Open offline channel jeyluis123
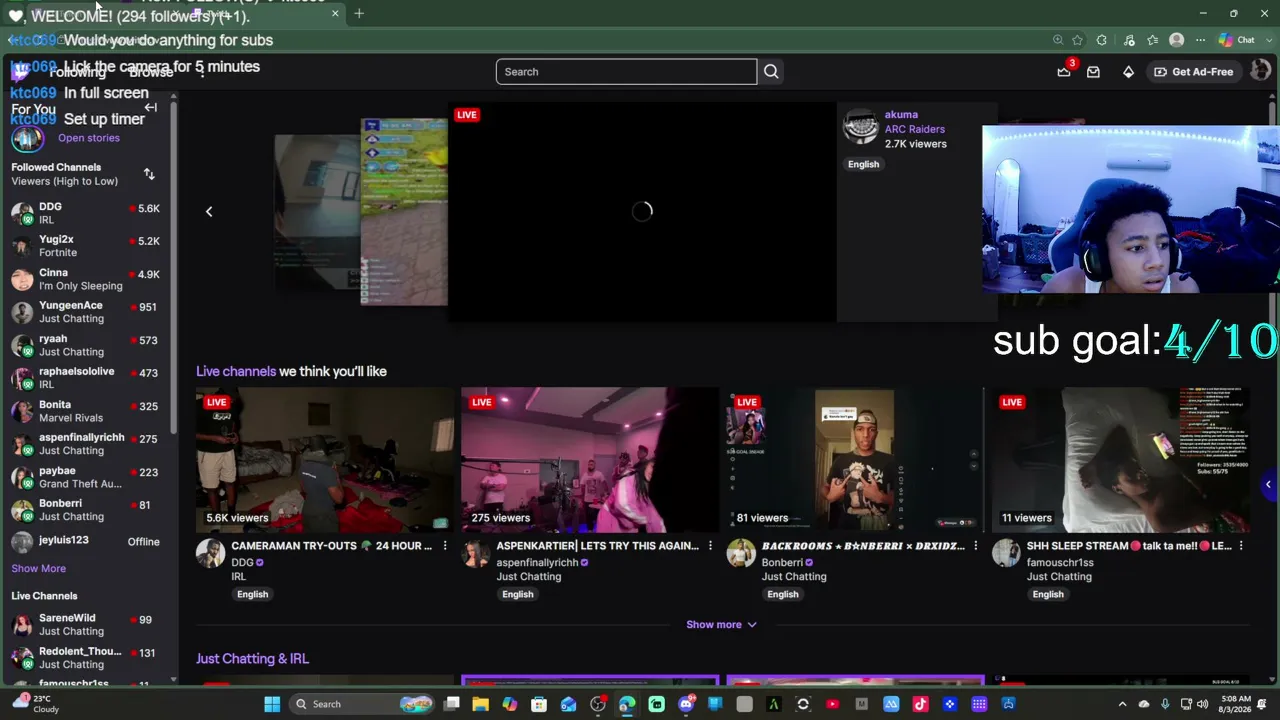Image resolution: width=1280 pixels, height=720 pixels. (x=86, y=542)
